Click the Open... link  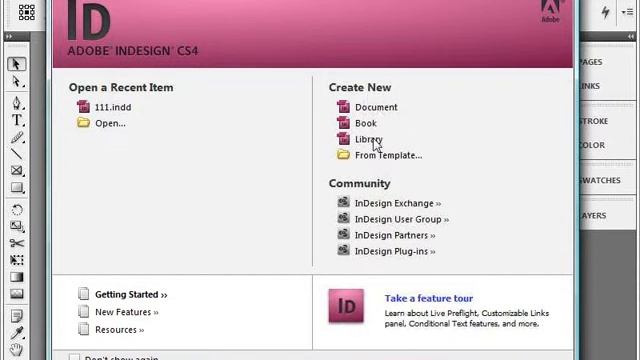[x=110, y=123]
